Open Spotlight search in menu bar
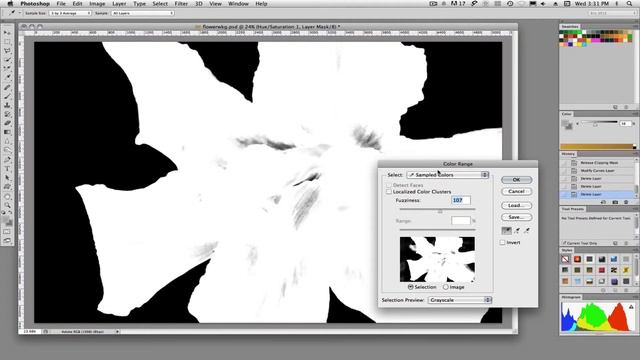Viewport: 640px width, 360px height. click(630, 4)
